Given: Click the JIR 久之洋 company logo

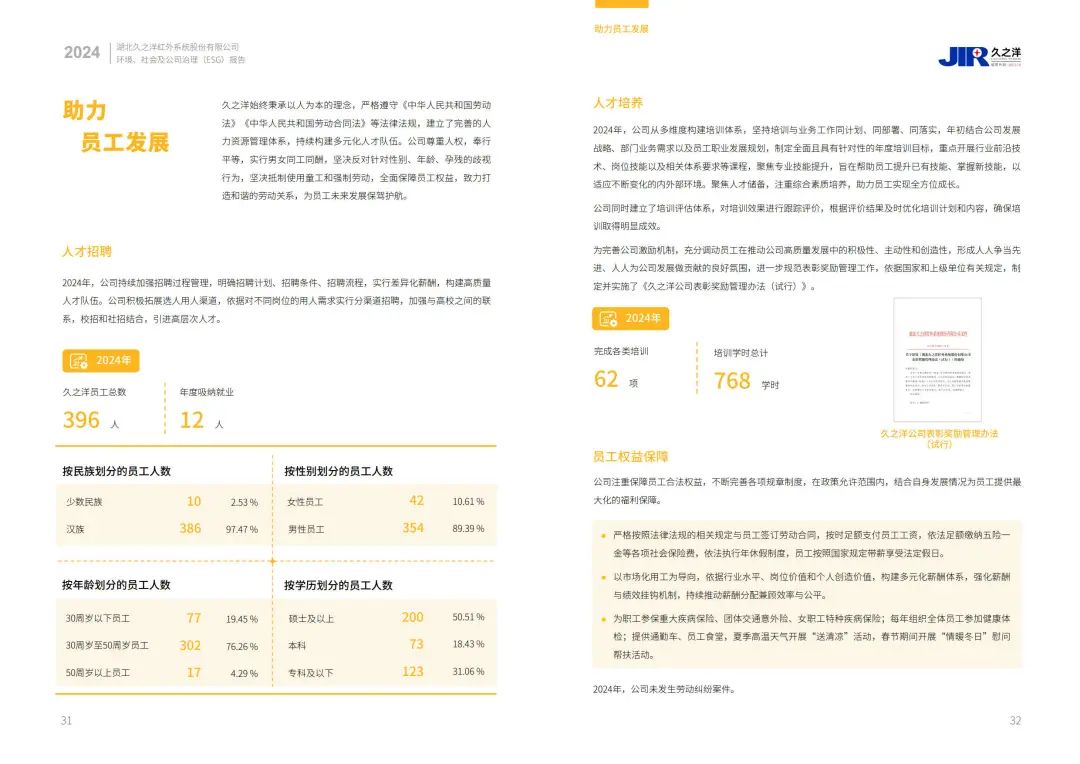Looking at the screenshot, I should click(979, 56).
